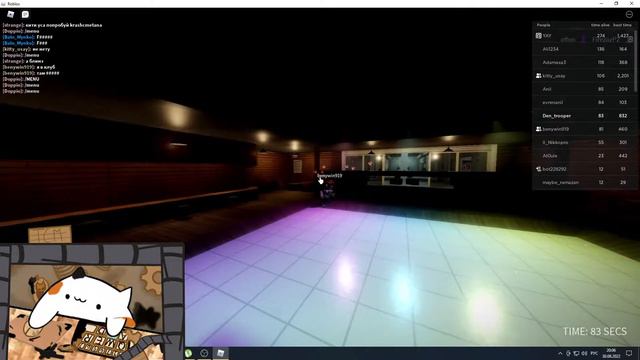Click the Roblox icon in the taskbar
640x360 pixels.
[220, 353]
